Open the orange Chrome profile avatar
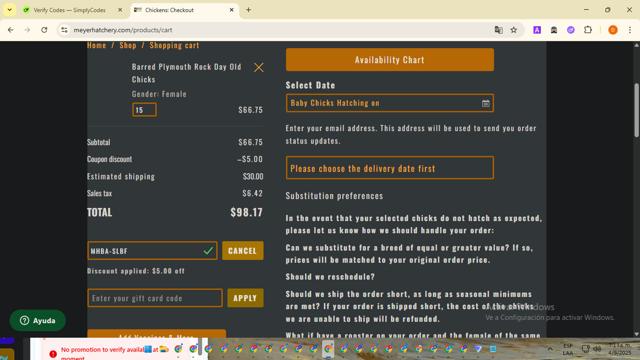Screen dimensions: 640x360 tap(613, 30)
